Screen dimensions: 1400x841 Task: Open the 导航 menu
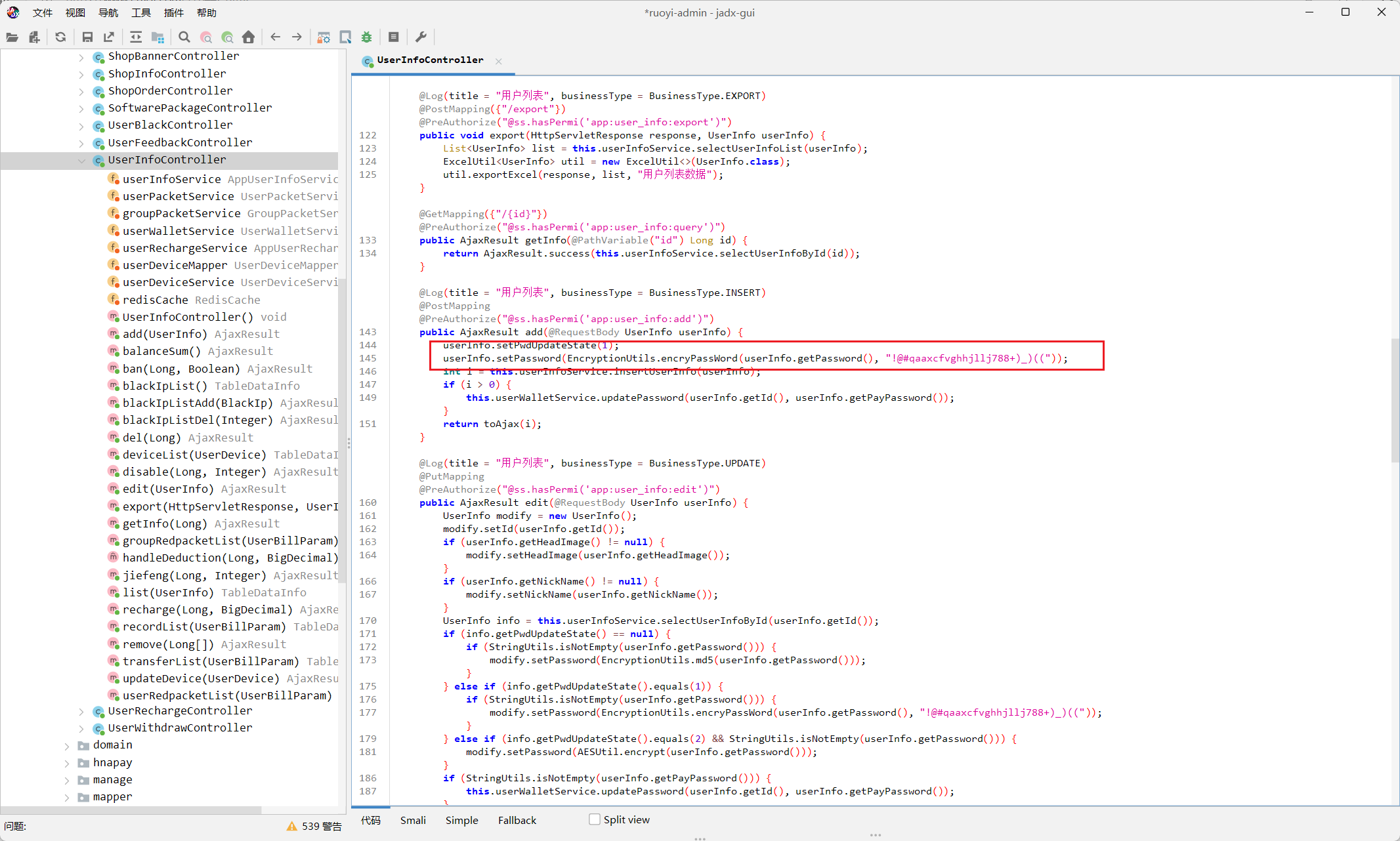click(x=108, y=12)
